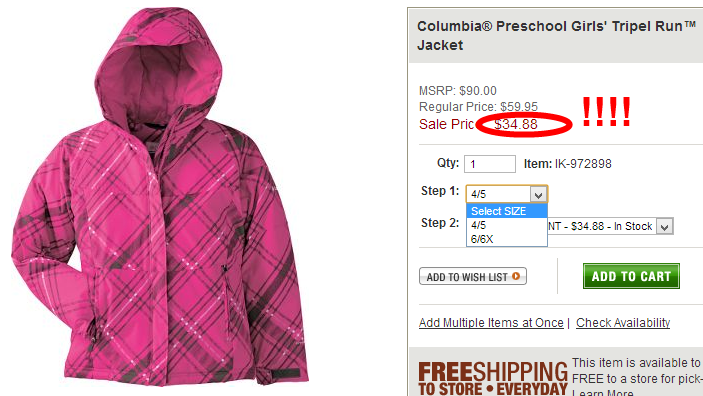The image size is (703, 396).
Task: Open the Add Multiple Items at Once link
Action: click(x=491, y=322)
